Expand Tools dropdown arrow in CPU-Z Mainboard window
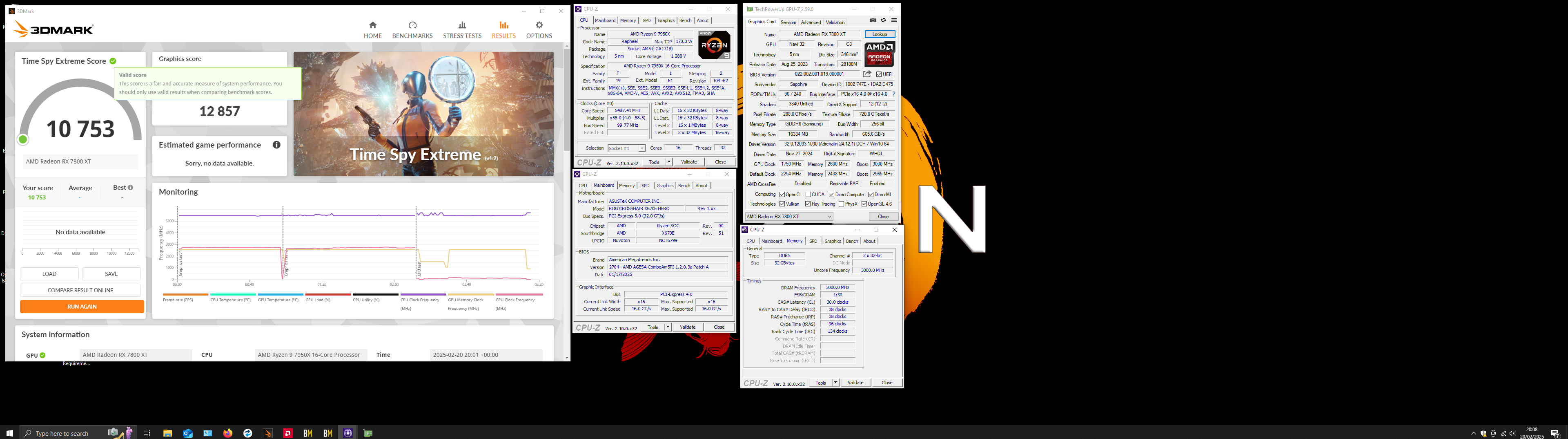 pos(668,327)
